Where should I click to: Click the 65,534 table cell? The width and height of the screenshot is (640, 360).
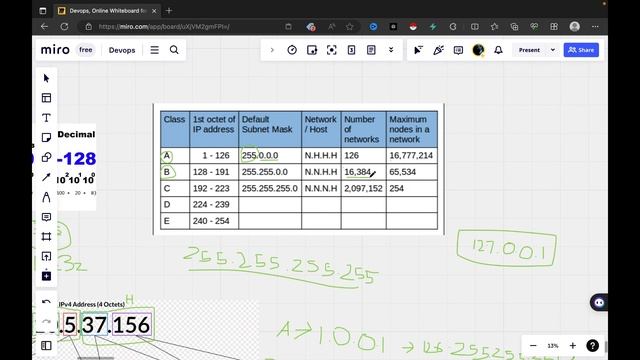[x=411, y=172]
